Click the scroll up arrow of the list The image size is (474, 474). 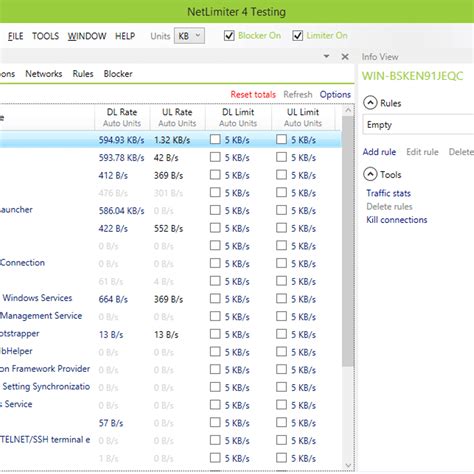[x=348, y=110]
